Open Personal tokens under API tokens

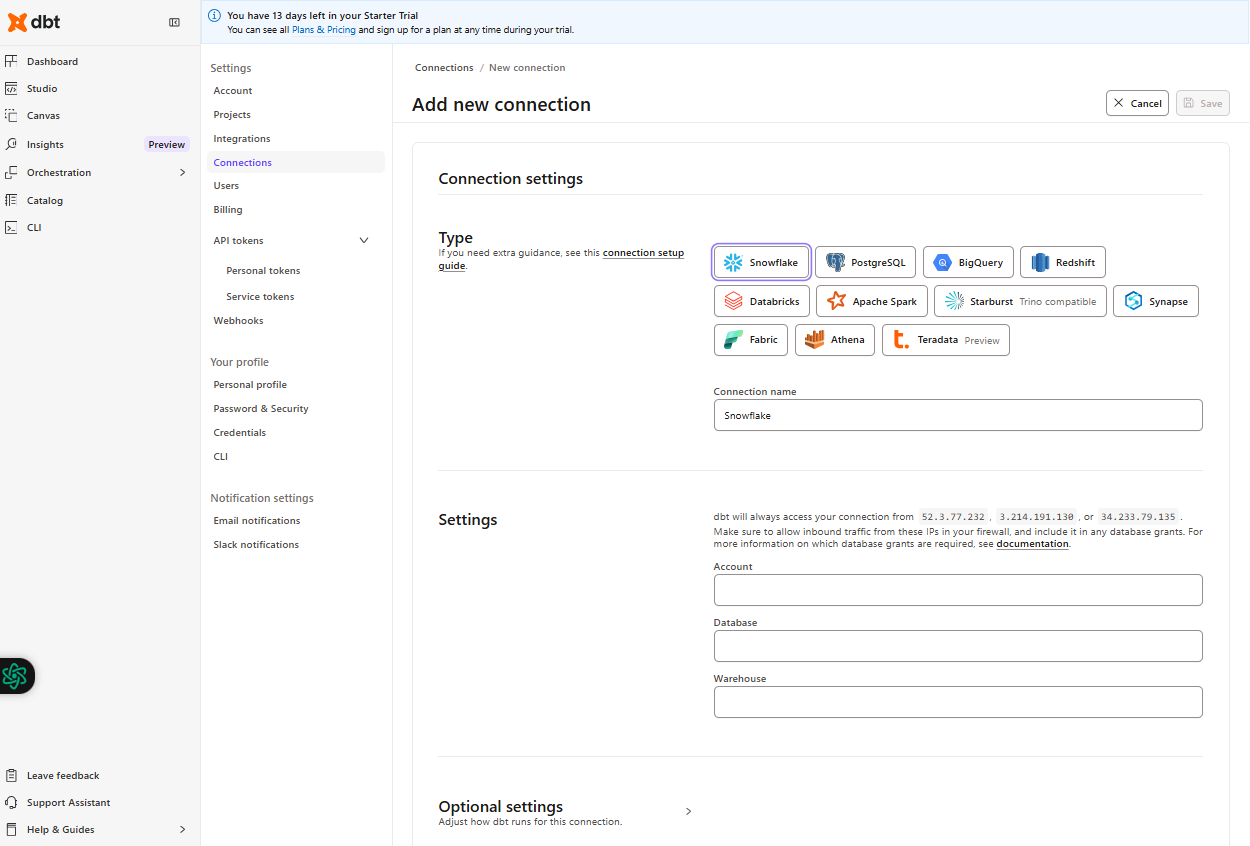263,270
